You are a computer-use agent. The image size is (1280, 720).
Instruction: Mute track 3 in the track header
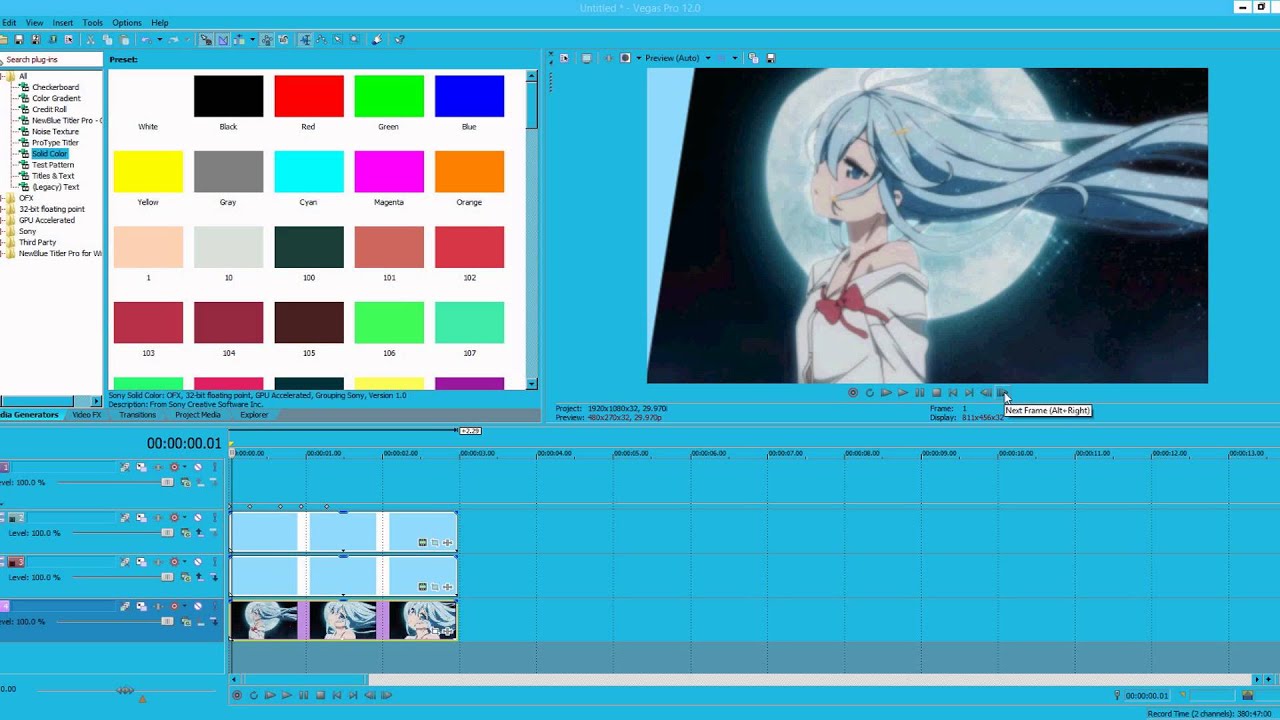click(198, 562)
